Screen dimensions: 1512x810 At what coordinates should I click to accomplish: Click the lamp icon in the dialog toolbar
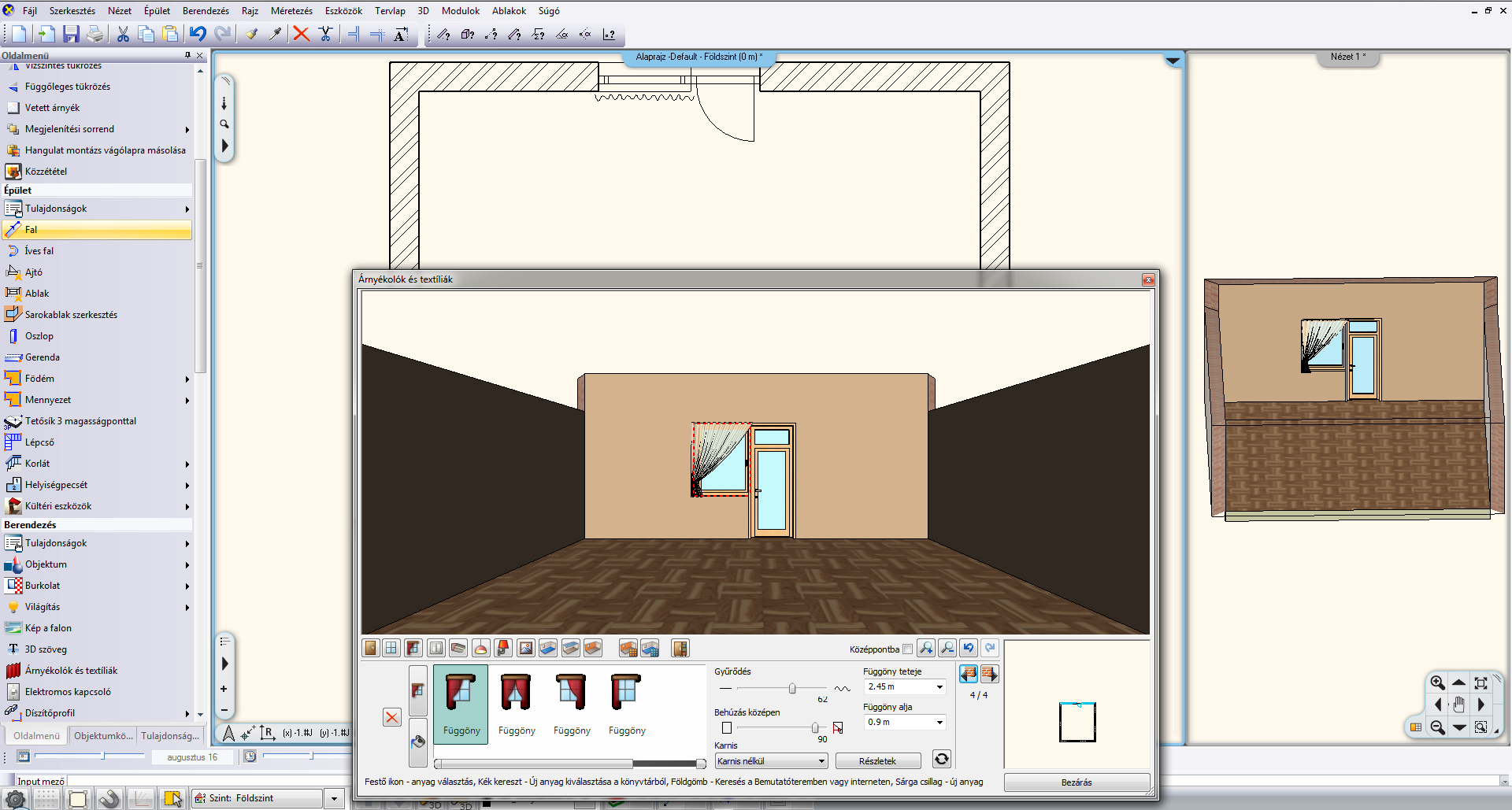click(480, 649)
